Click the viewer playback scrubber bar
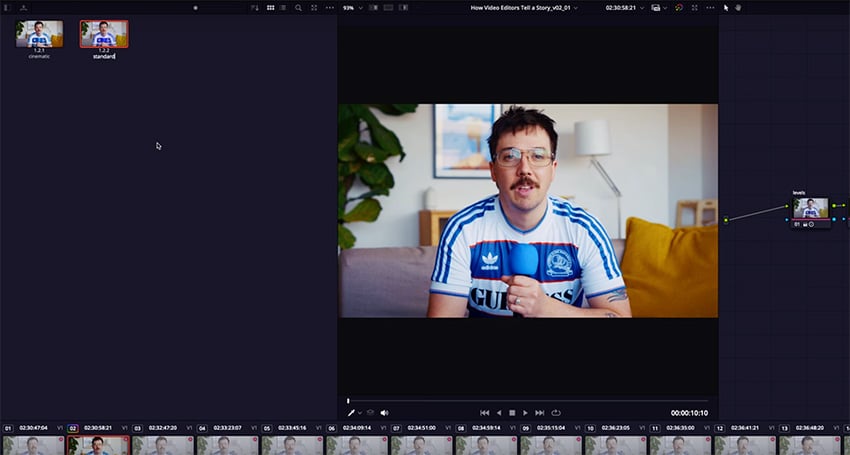The height and width of the screenshot is (455, 850). (527, 401)
